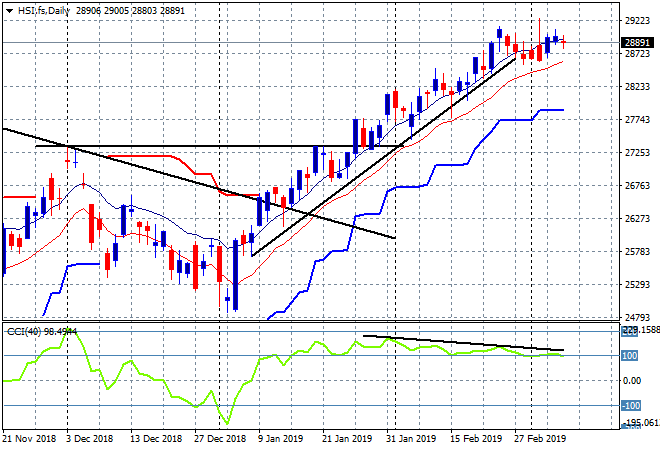Click the 27 Feb 2019 date label

point(540,439)
